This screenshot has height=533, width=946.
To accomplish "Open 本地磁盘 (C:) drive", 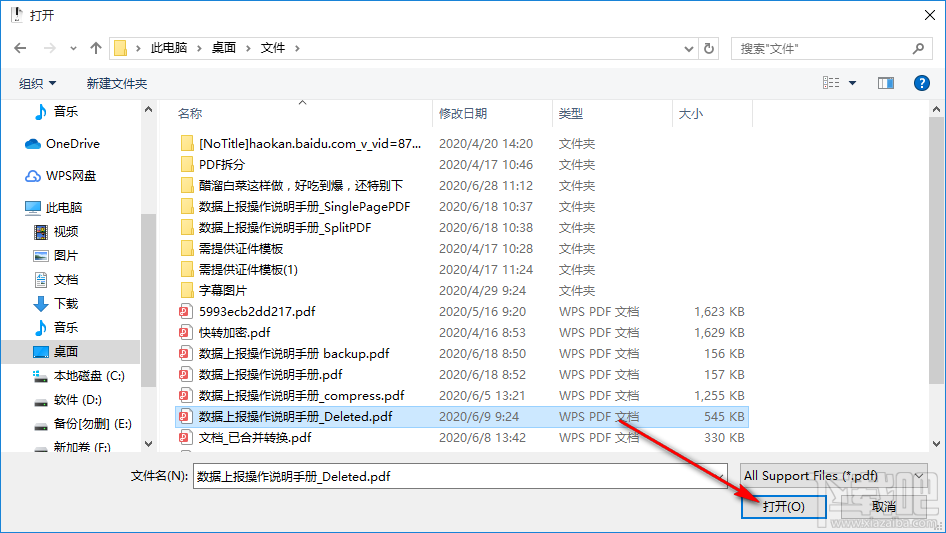I will tap(78, 376).
